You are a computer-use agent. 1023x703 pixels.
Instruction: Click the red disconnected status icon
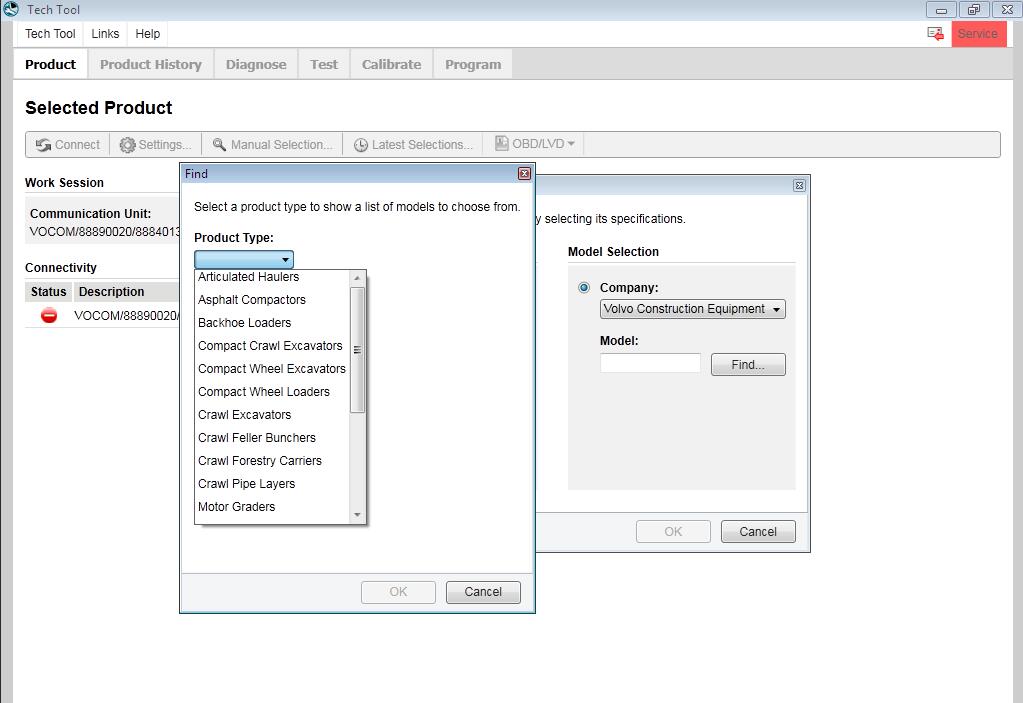(49, 316)
